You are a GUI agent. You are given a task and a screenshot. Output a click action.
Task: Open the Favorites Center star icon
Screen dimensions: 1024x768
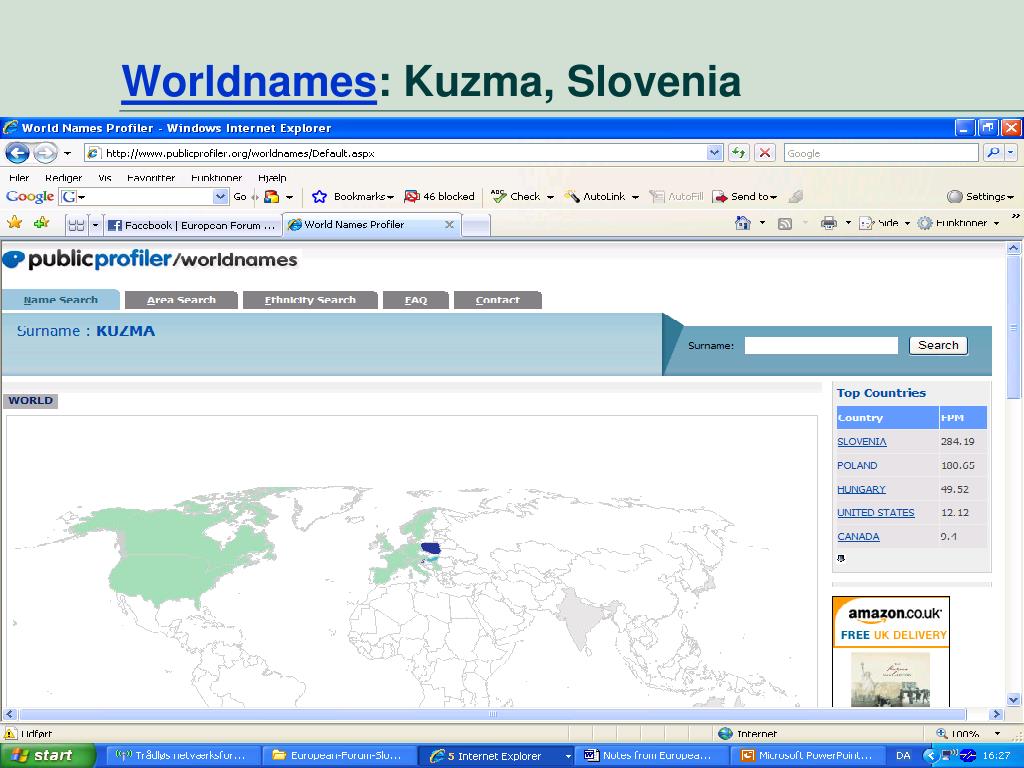[x=14, y=223]
